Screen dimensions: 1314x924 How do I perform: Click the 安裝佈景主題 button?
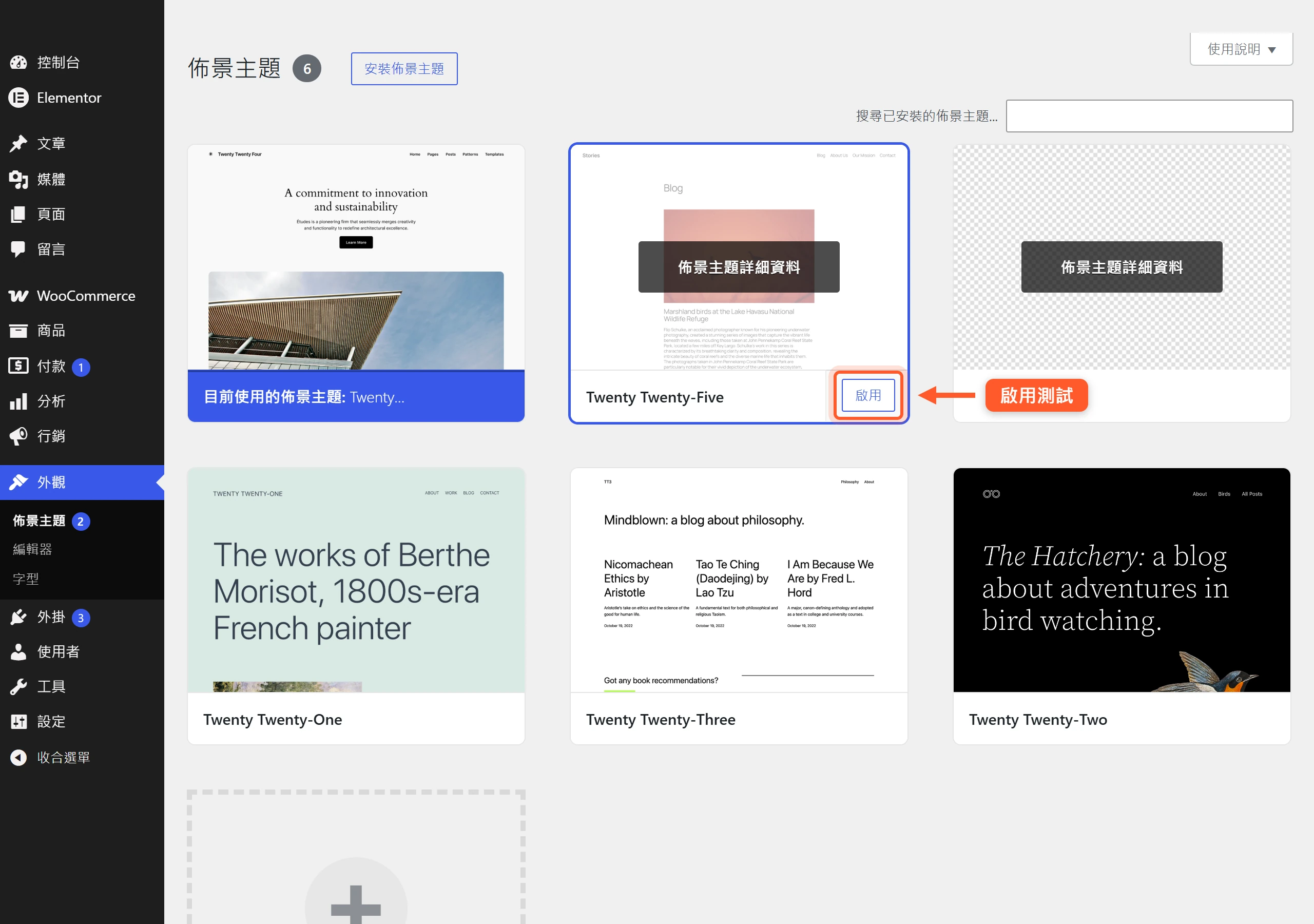(404, 69)
